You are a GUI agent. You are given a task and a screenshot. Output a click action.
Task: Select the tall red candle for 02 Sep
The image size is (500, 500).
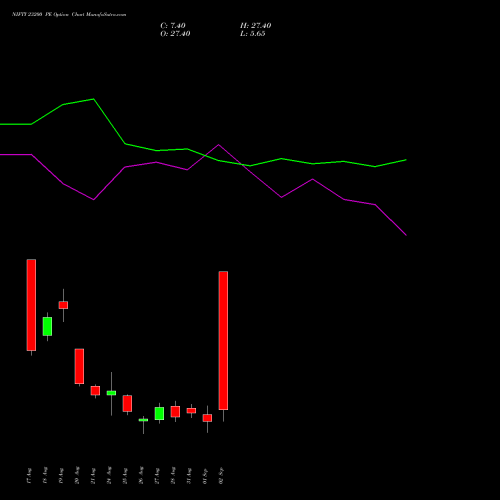coord(223,340)
